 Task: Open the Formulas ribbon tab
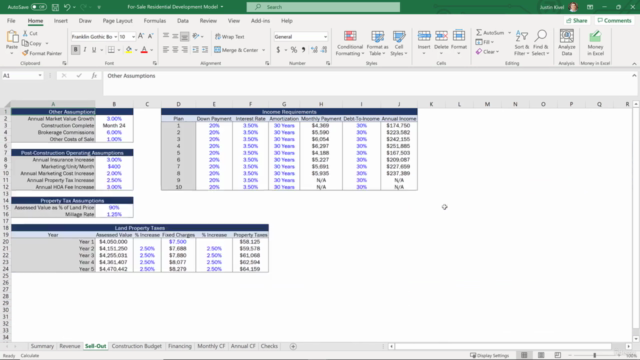155,21
